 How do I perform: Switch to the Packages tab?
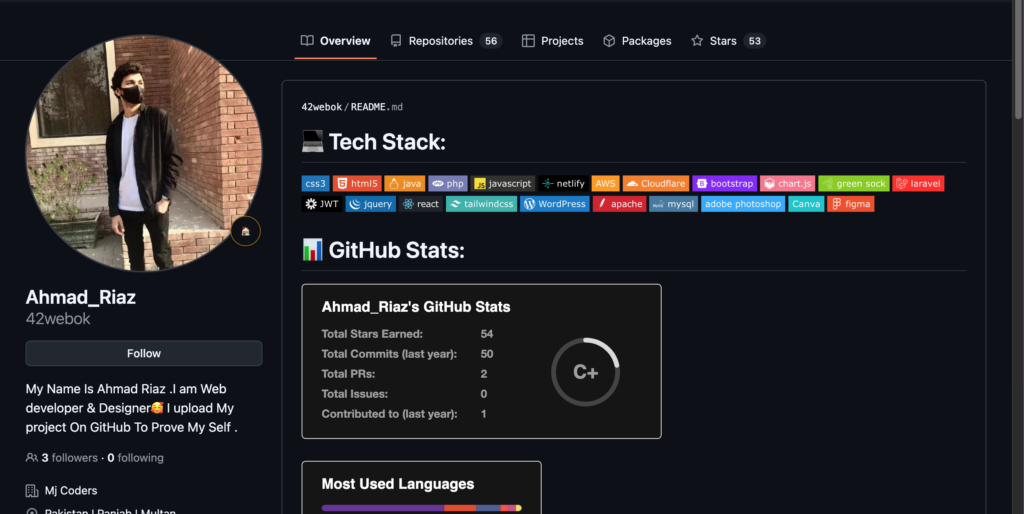click(637, 41)
